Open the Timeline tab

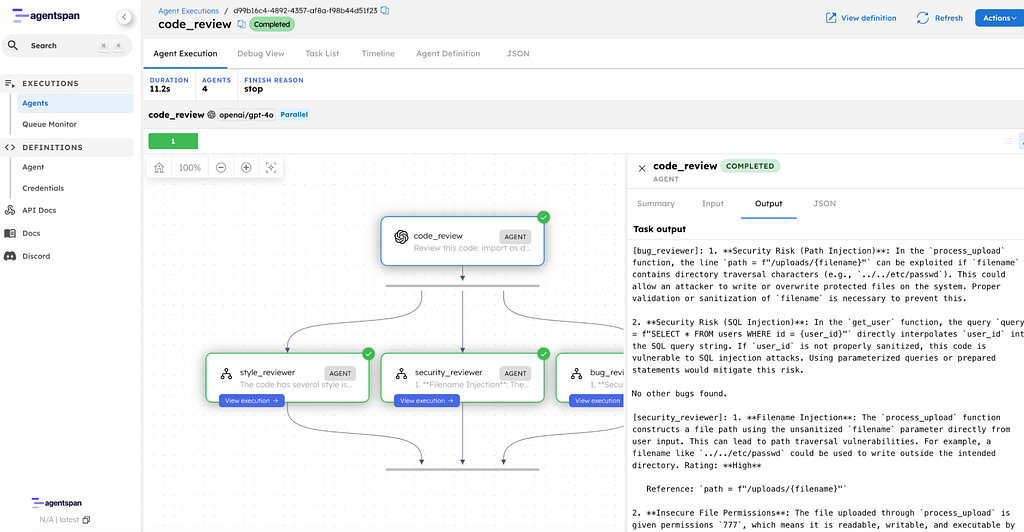click(377, 53)
